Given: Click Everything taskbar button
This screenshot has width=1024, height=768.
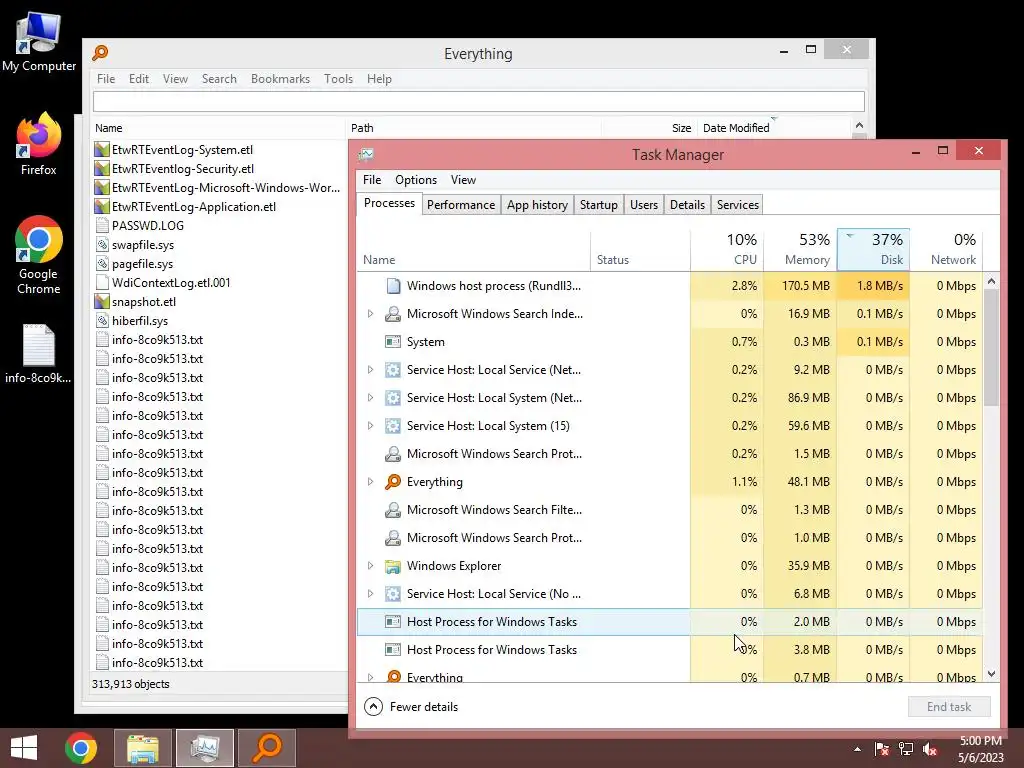Looking at the screenshot, I should [x=267, y=748].
